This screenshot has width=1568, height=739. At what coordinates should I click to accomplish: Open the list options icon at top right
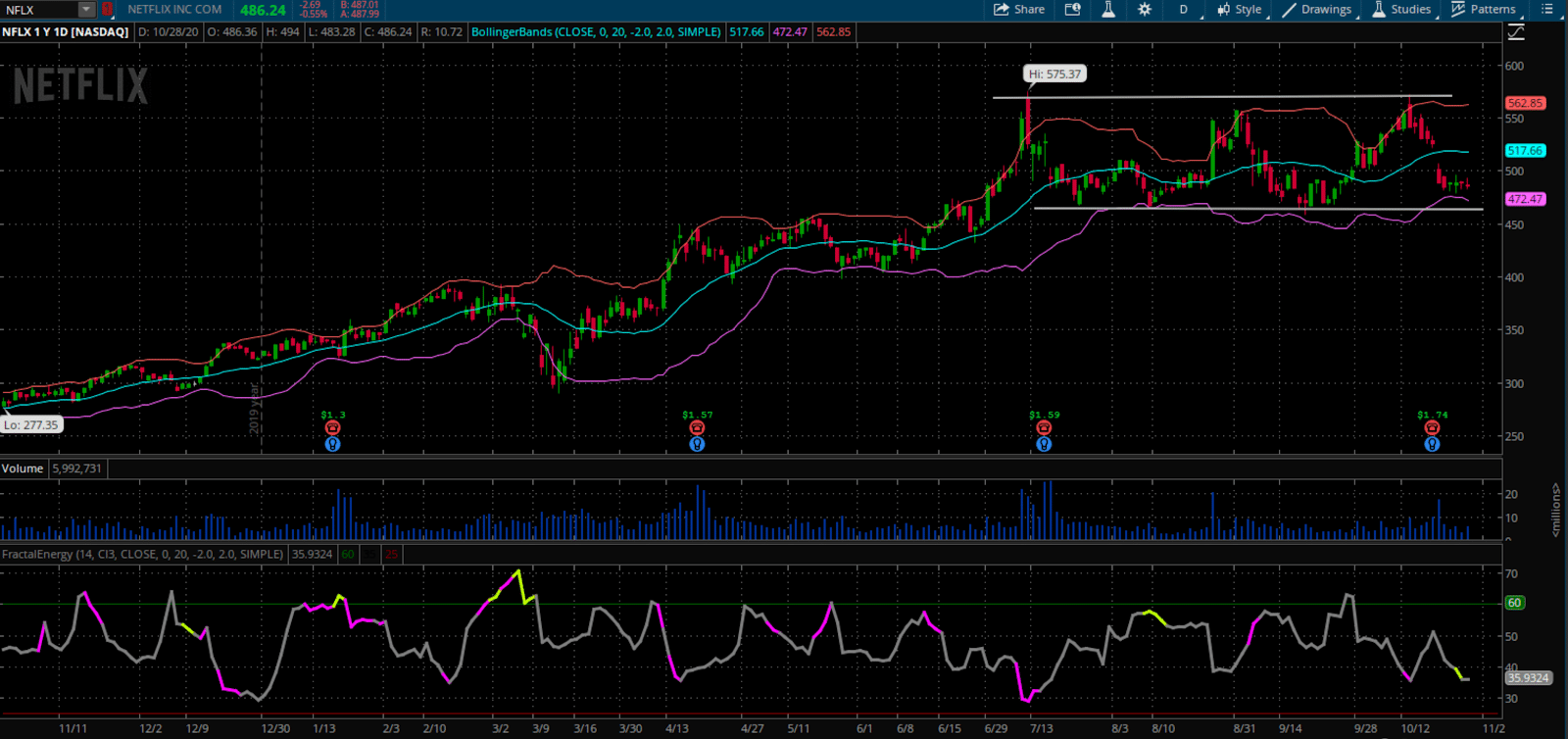(x=1546, y=10)
